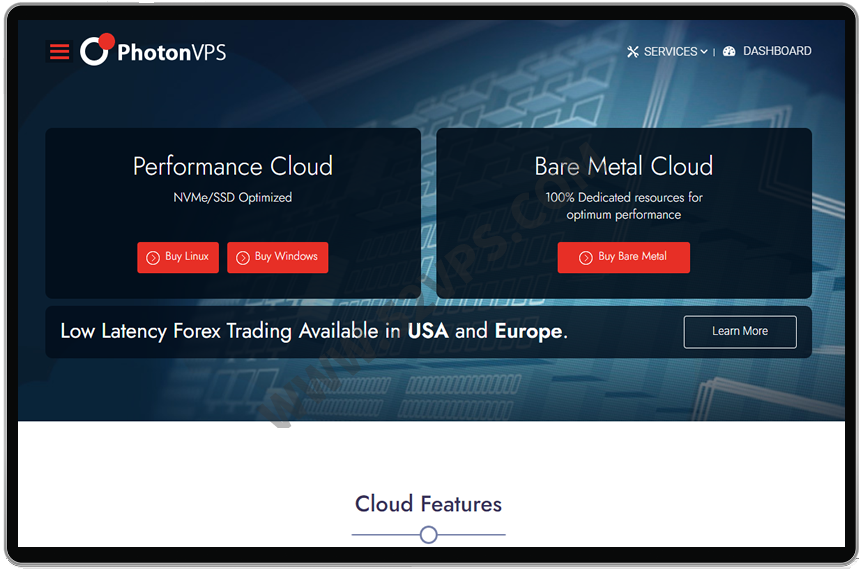Click the Performance Cloud heading
Image resolution: width=862 pixels, height=569 pixels.
click(233, 166)
